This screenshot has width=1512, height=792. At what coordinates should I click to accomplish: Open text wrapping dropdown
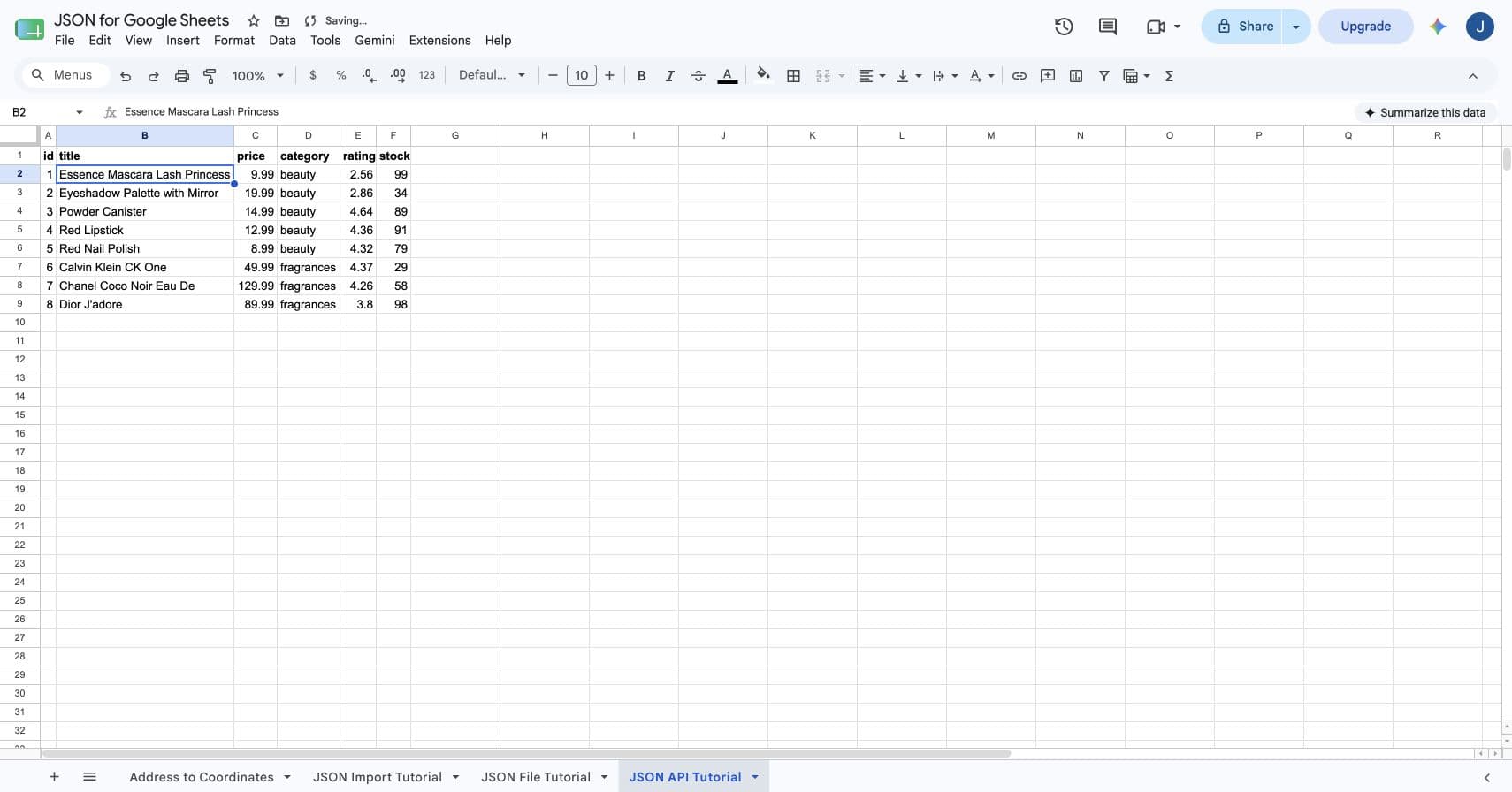click(x=945, y=76)
